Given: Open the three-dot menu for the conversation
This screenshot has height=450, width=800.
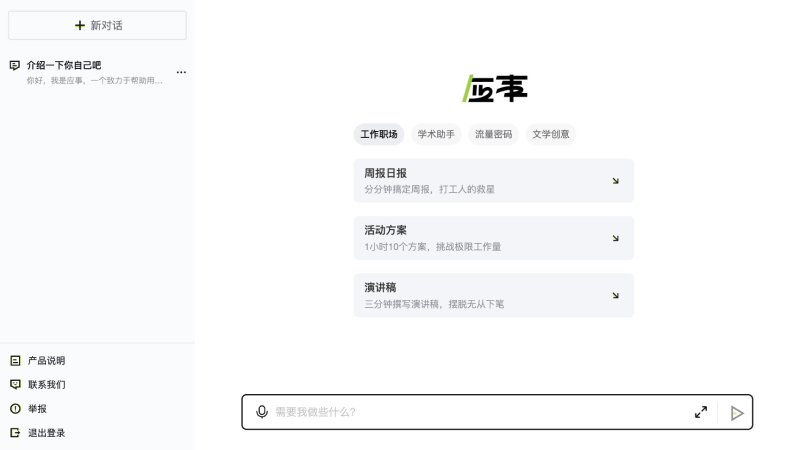Looking at the screenshot, I should (x=181, y=72).
